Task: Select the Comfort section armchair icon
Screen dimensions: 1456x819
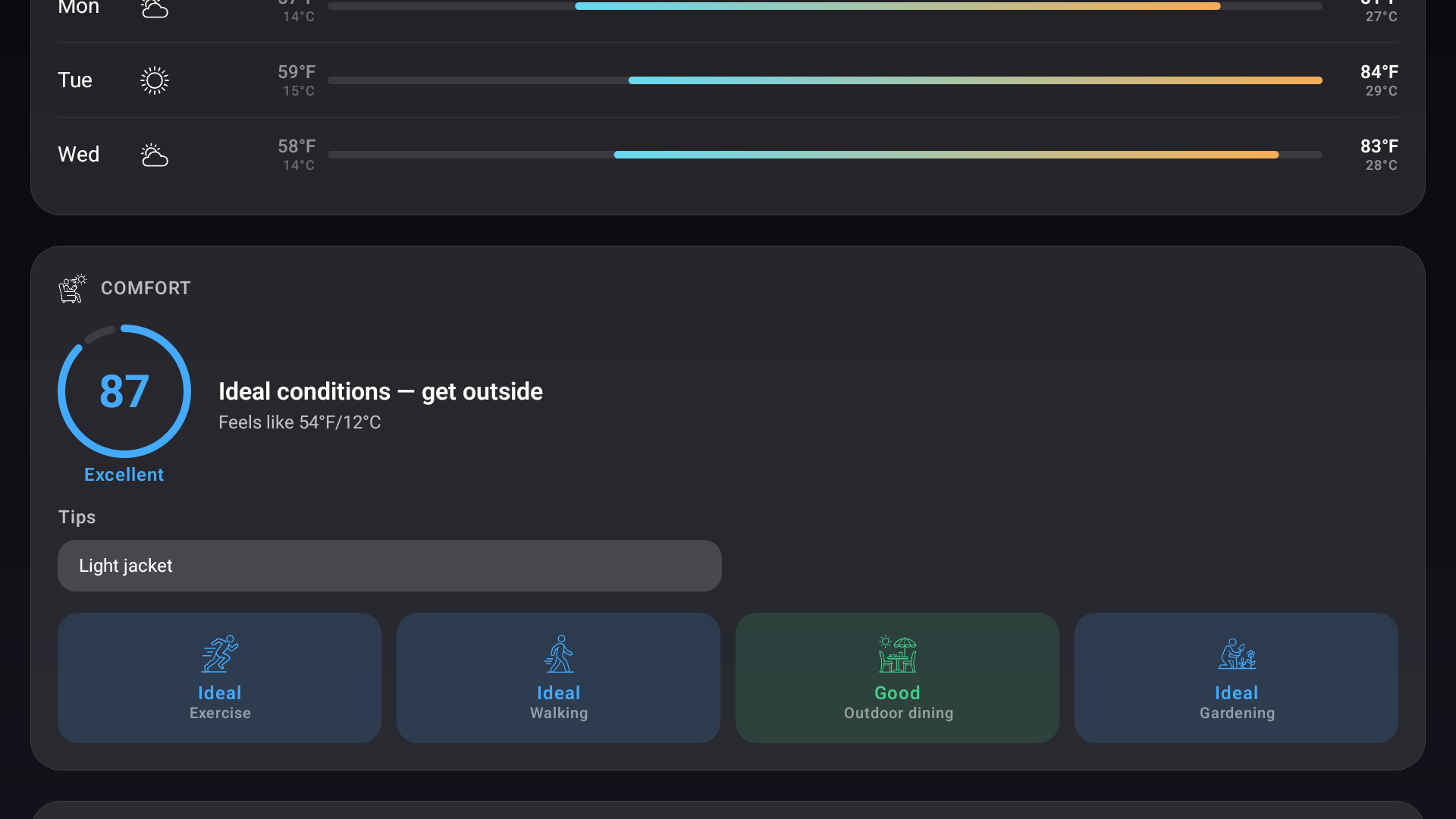Action: (72, 289)
